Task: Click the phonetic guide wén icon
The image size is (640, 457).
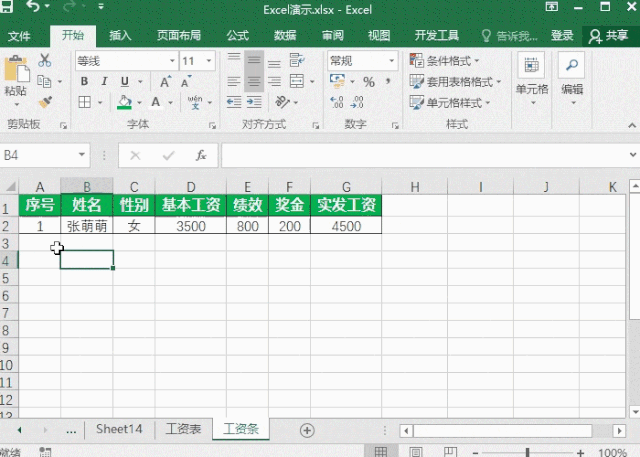Action: tap(195, 102)
